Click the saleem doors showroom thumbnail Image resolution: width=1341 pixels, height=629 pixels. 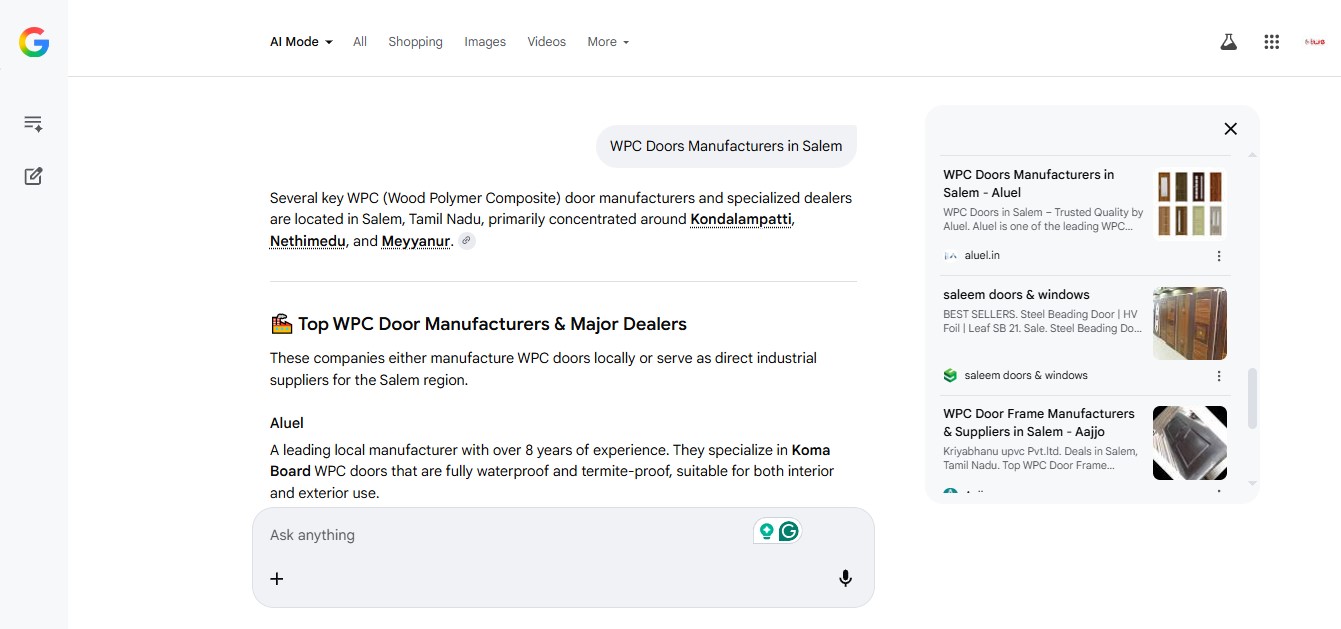[1190, 323]
